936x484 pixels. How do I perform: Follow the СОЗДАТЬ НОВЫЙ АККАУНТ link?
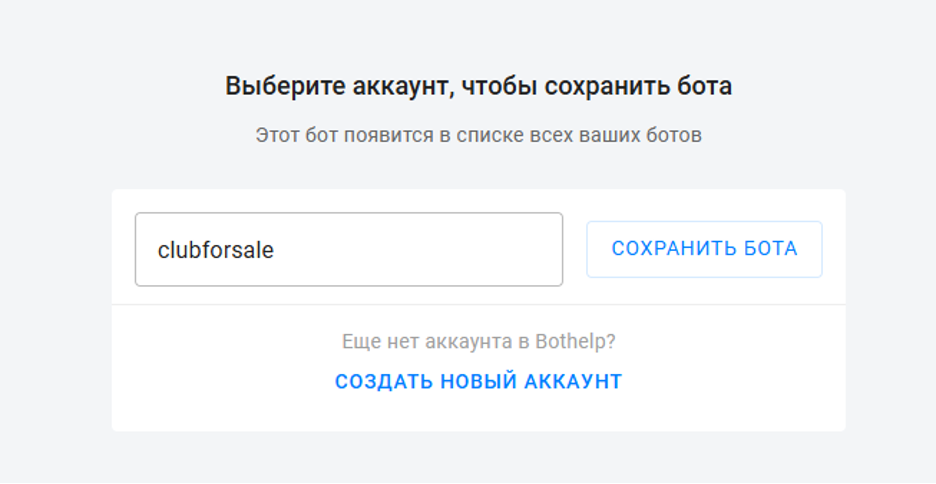coord(479,381)
